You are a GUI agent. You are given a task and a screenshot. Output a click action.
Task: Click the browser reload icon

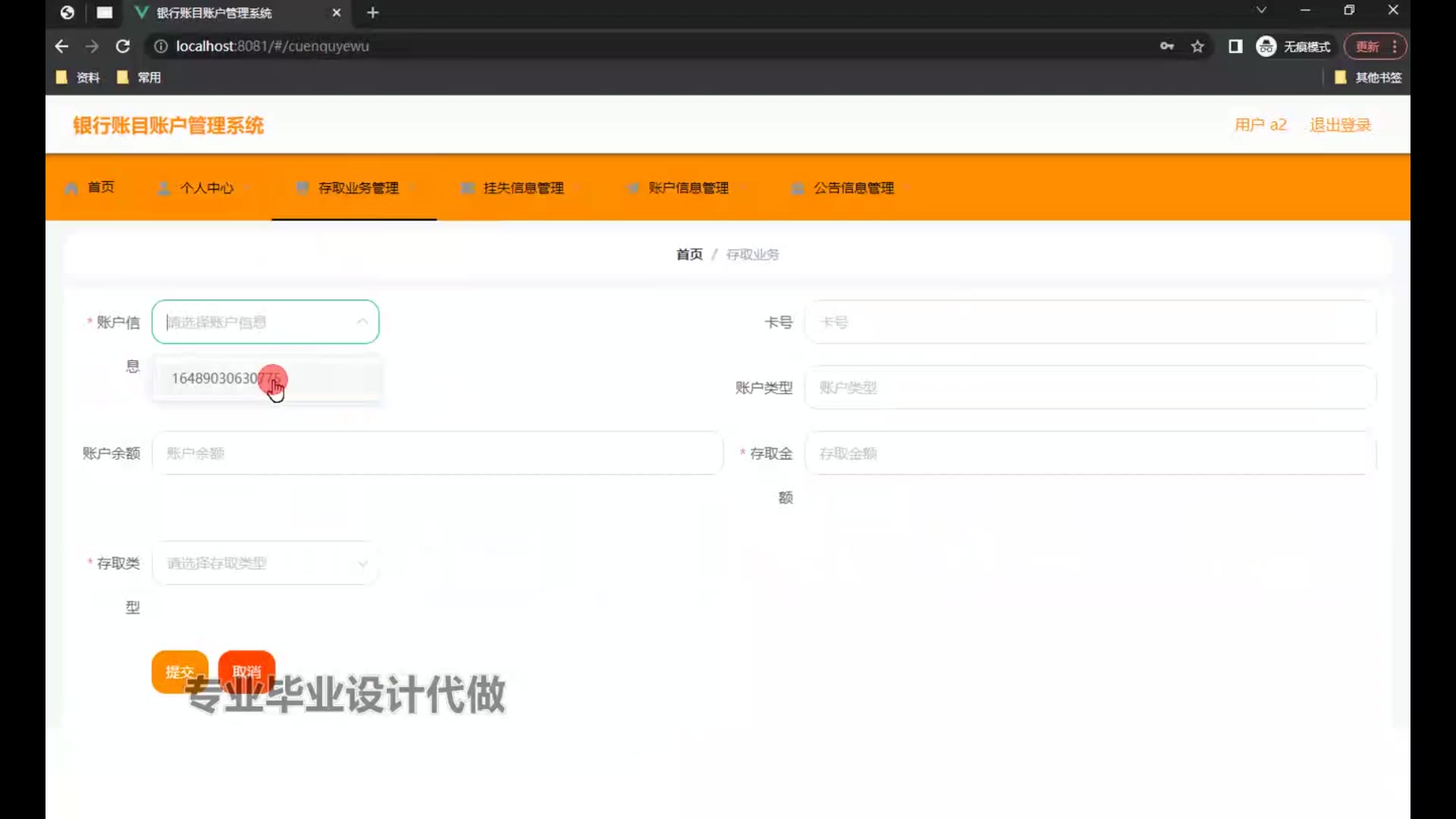[122, 46]
